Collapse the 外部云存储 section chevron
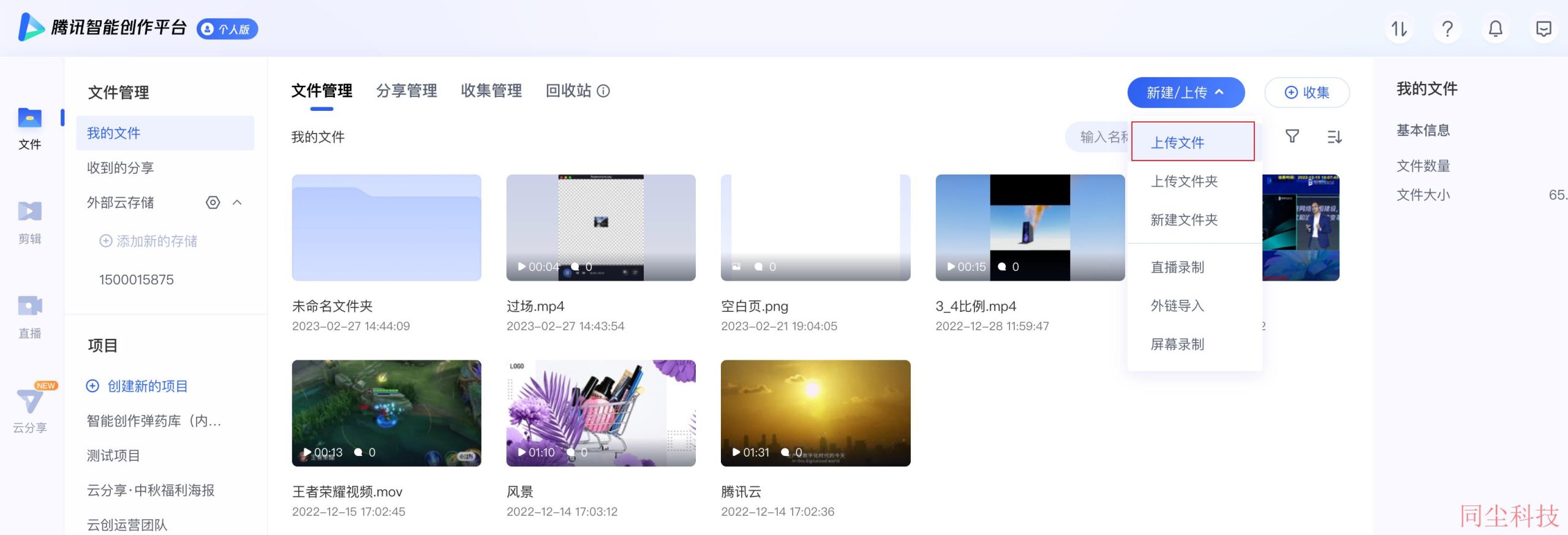Image resolution: width=1568 pixels, height=535 pixels. tap(238, 202)
